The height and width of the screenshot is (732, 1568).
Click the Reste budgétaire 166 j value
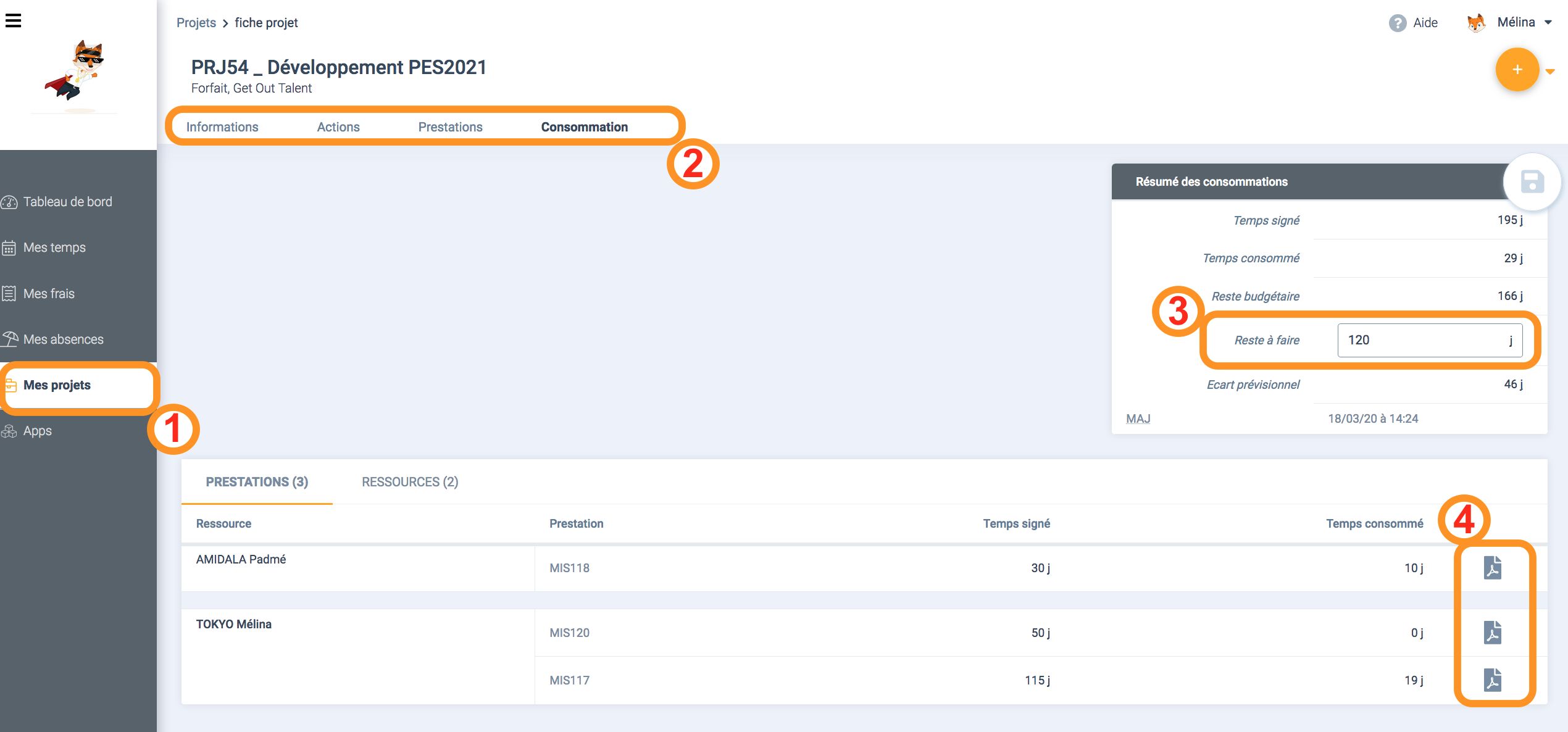click(x=1509, y=296)
